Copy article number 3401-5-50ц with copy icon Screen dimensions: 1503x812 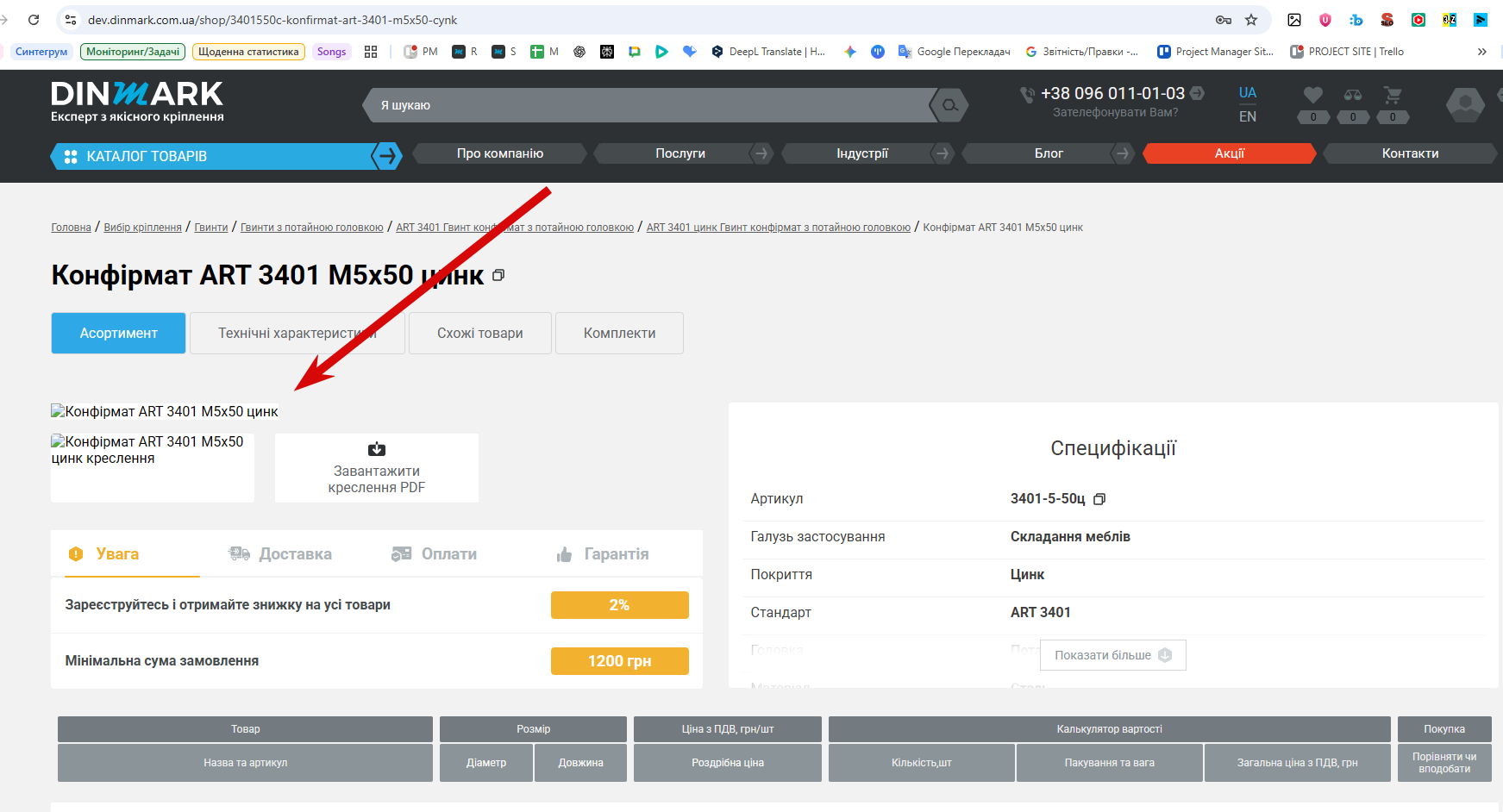[x=1099, y=499]
